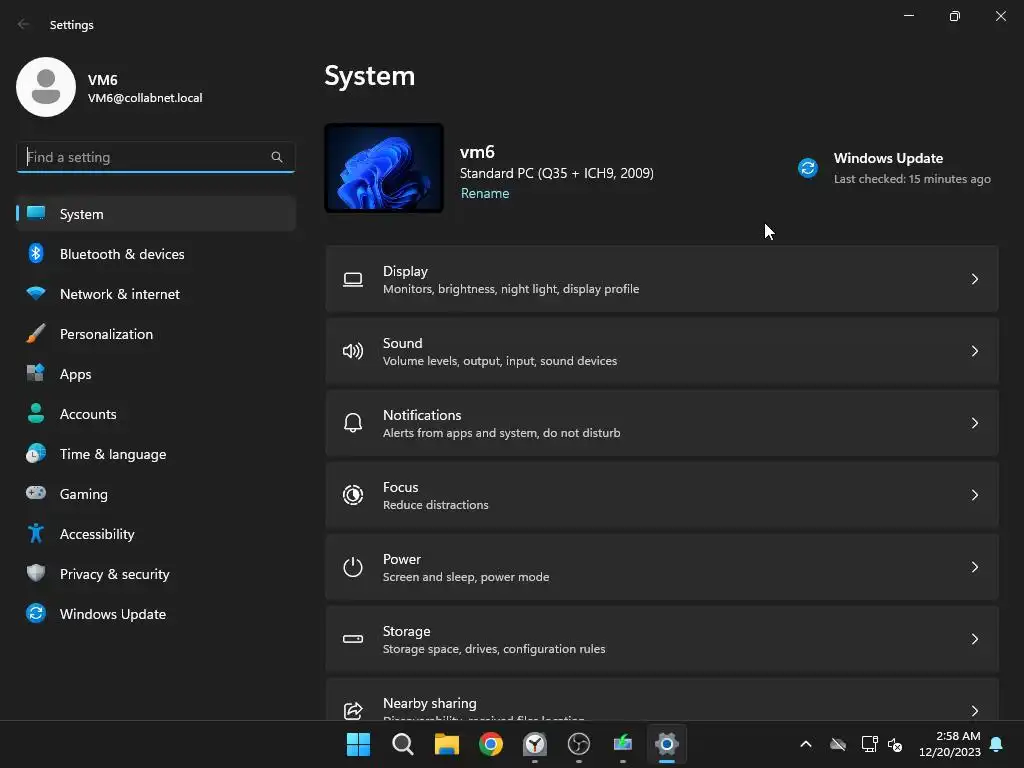Click the Find a setting search box
1024x768 pixels.
(x=155, y=157)
